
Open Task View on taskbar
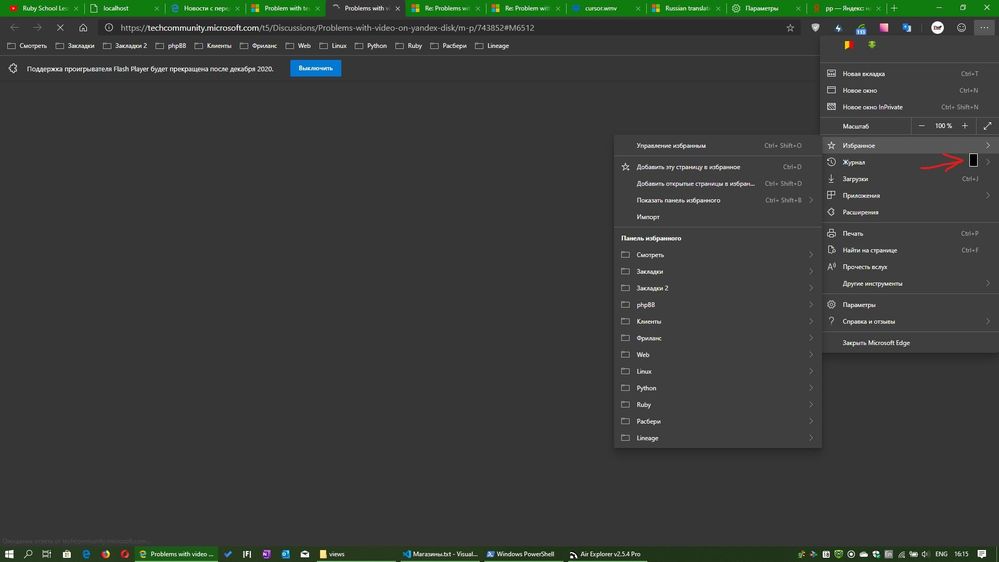[47, 554]
